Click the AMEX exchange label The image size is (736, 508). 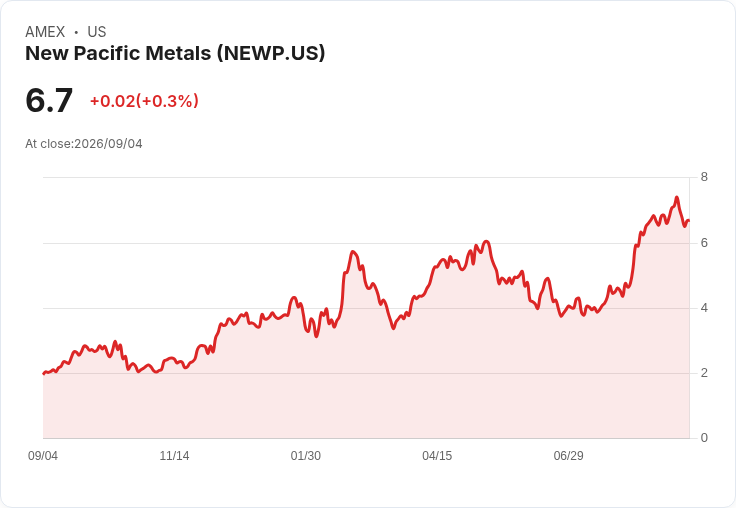click(x=45, y=32)
